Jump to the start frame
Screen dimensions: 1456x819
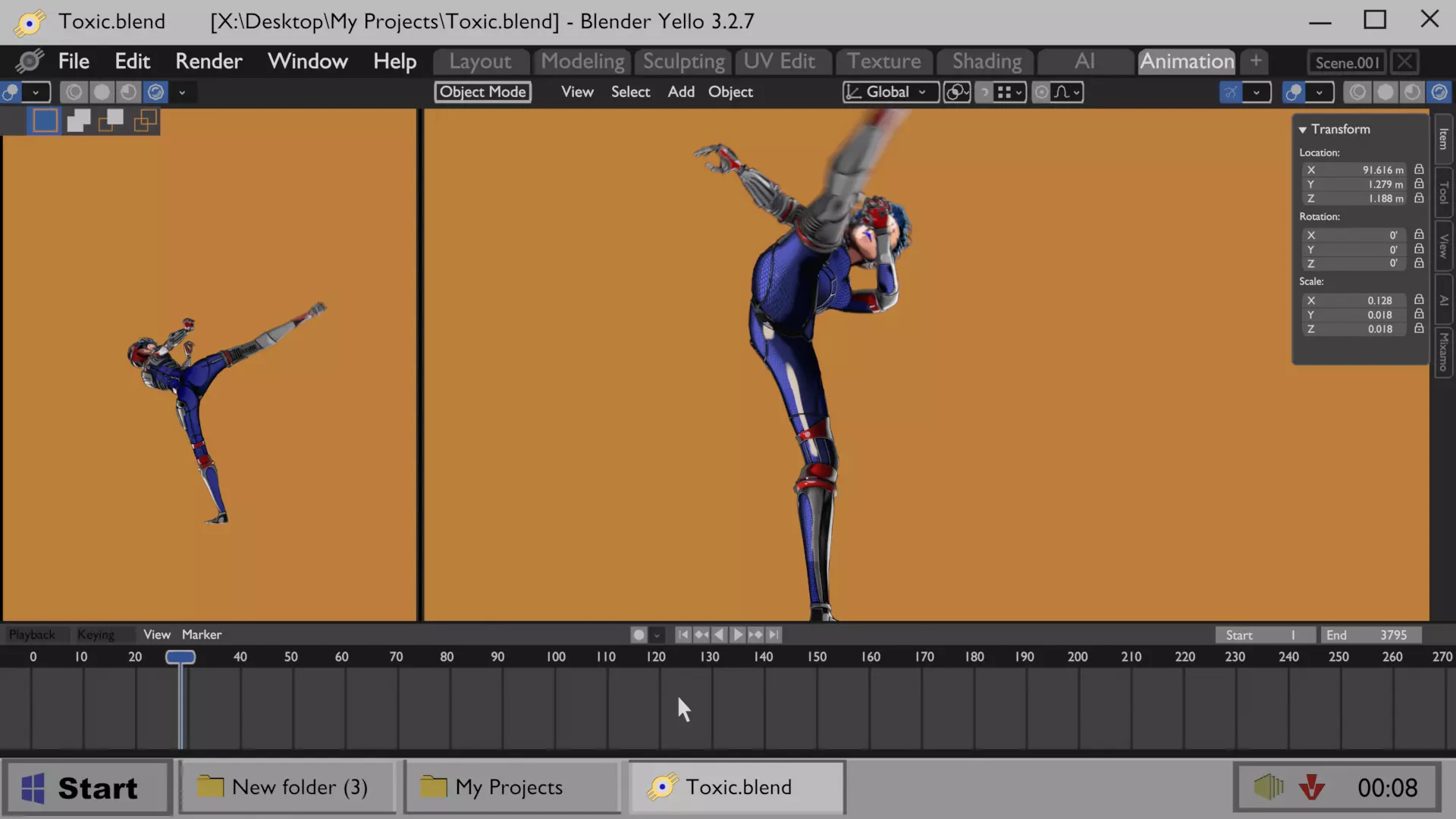(683, 635)
